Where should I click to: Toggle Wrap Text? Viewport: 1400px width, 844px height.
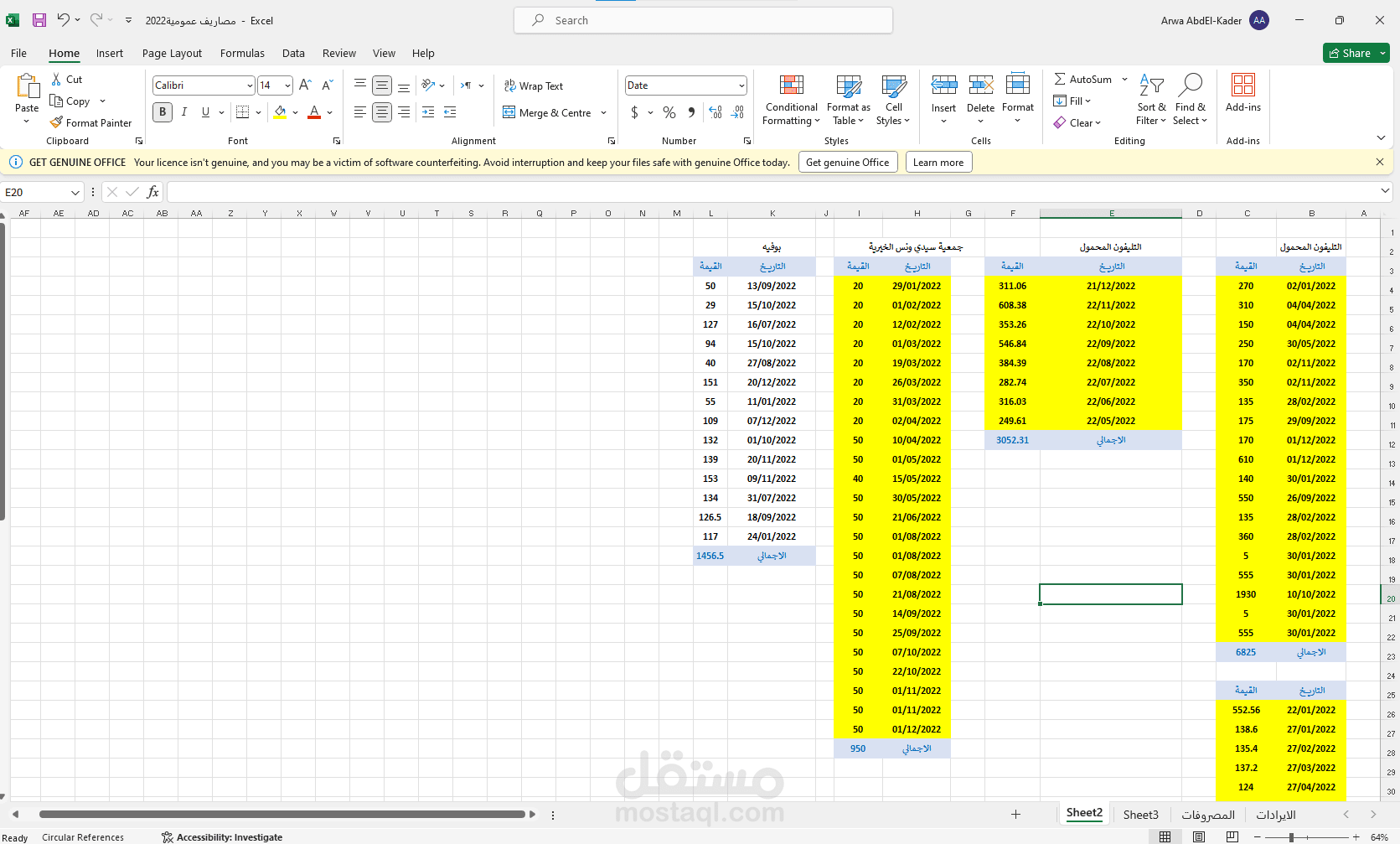point(533,85)
